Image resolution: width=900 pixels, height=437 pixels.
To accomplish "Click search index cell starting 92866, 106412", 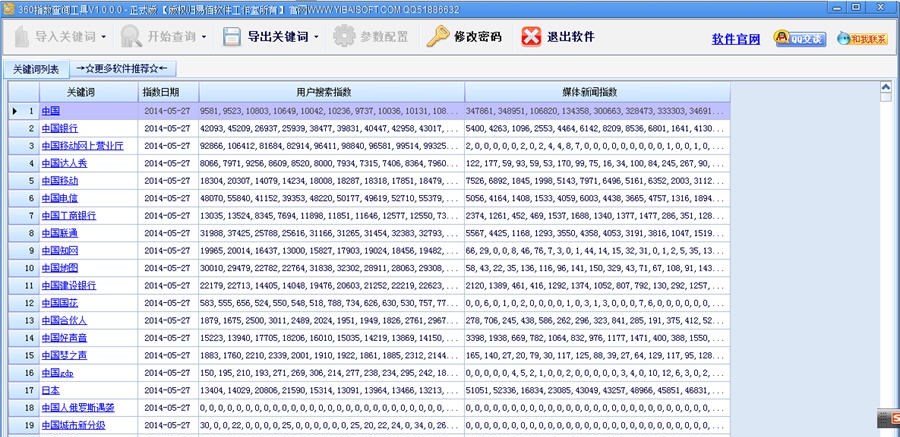I will point(332,146).
